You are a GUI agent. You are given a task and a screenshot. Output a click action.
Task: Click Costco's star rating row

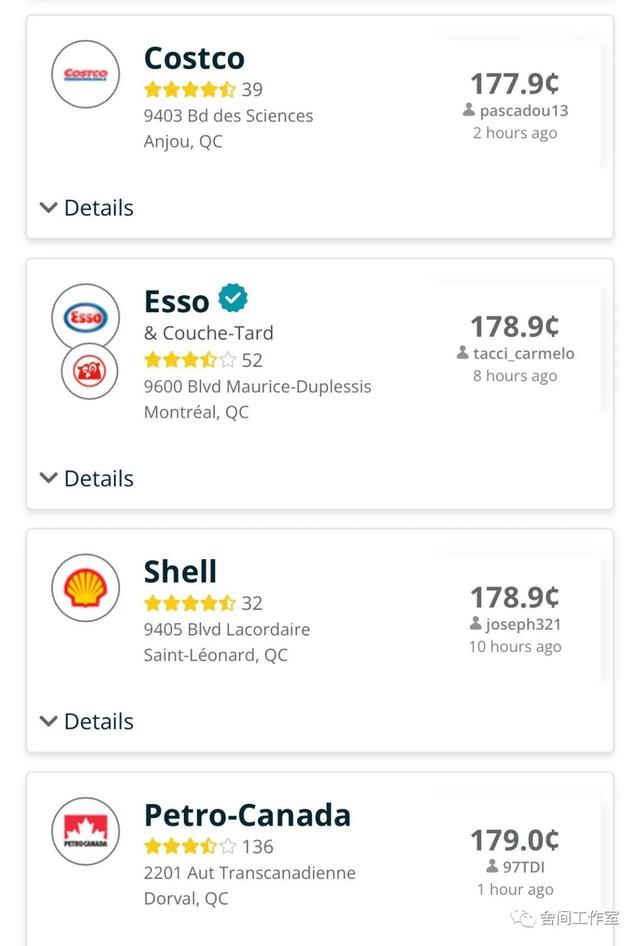tap(190, 89)
